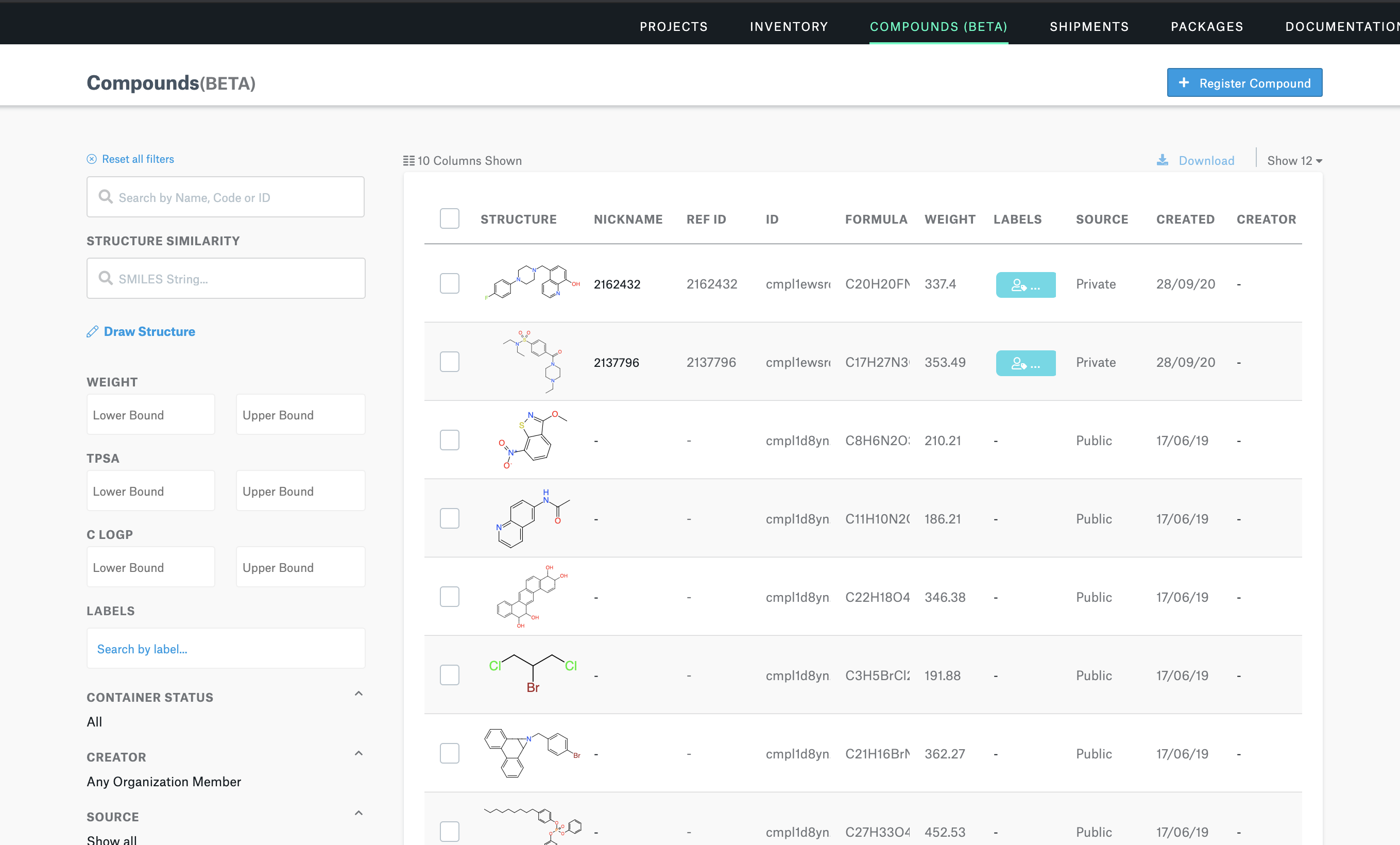Click the plus icon on Register Compound

1184,83
